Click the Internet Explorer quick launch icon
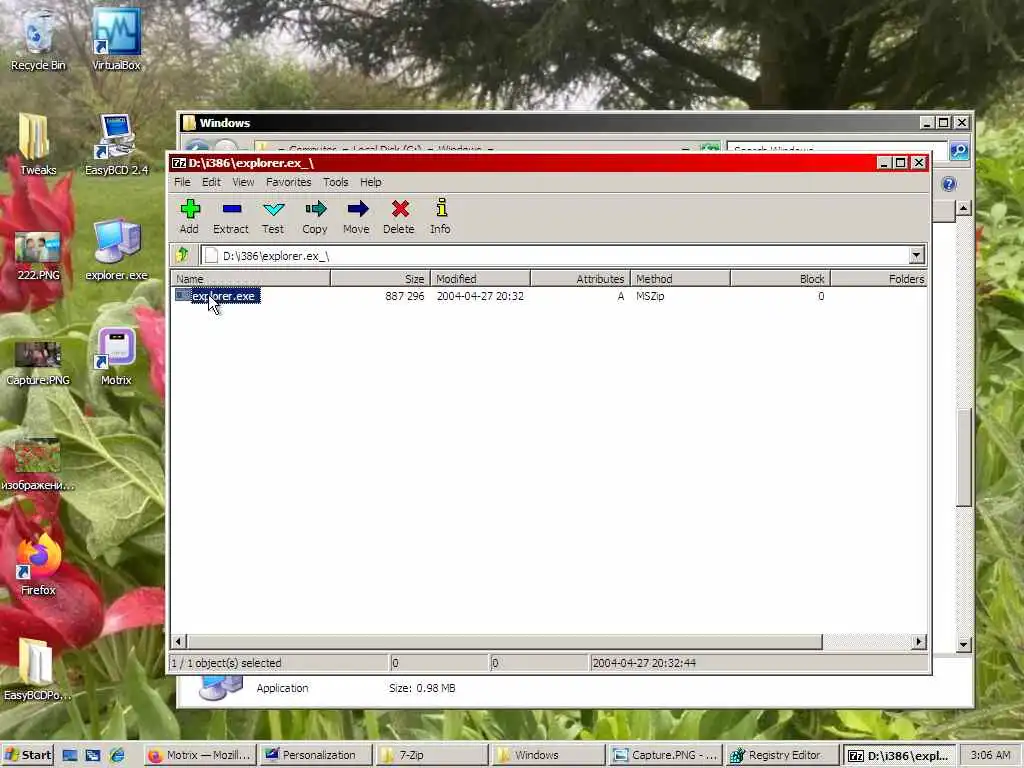The width and height of the screenshot is (1024, 768). [x=118, y=755]
